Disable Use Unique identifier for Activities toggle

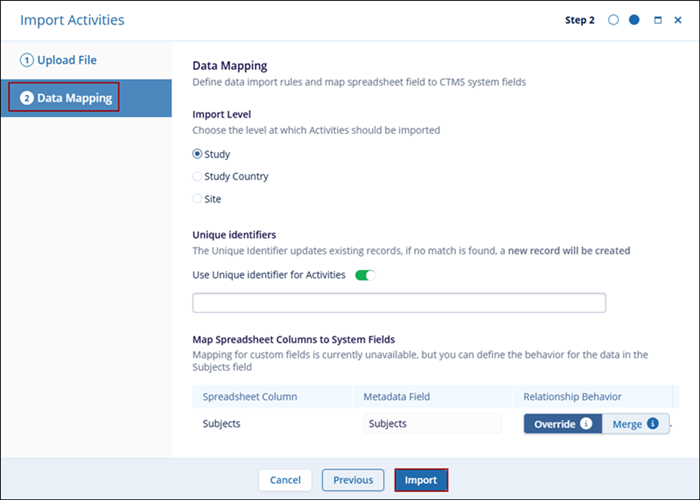coord(365,275)
